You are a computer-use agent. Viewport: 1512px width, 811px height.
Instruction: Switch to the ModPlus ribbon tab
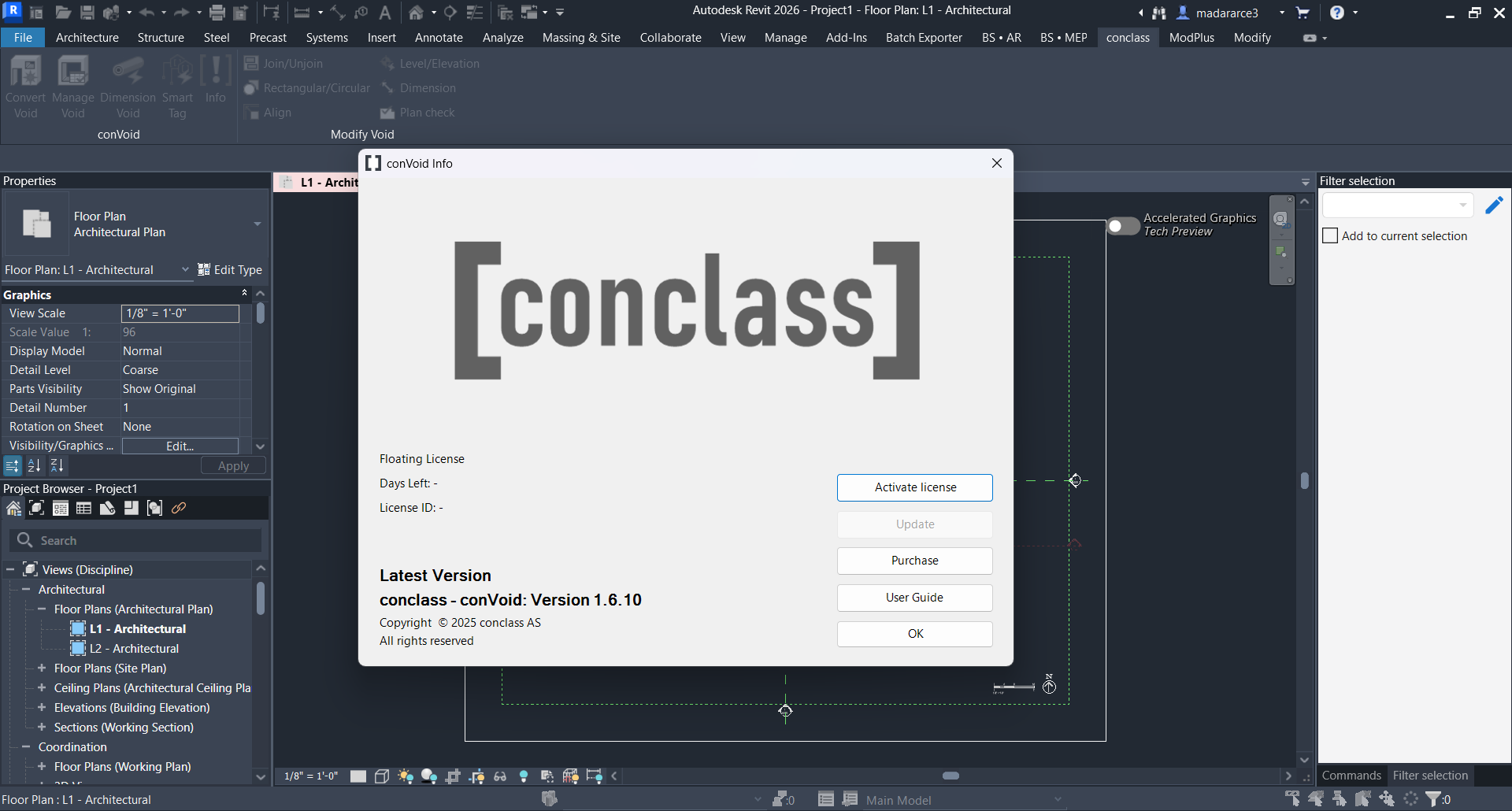(x=1191, y=38)
